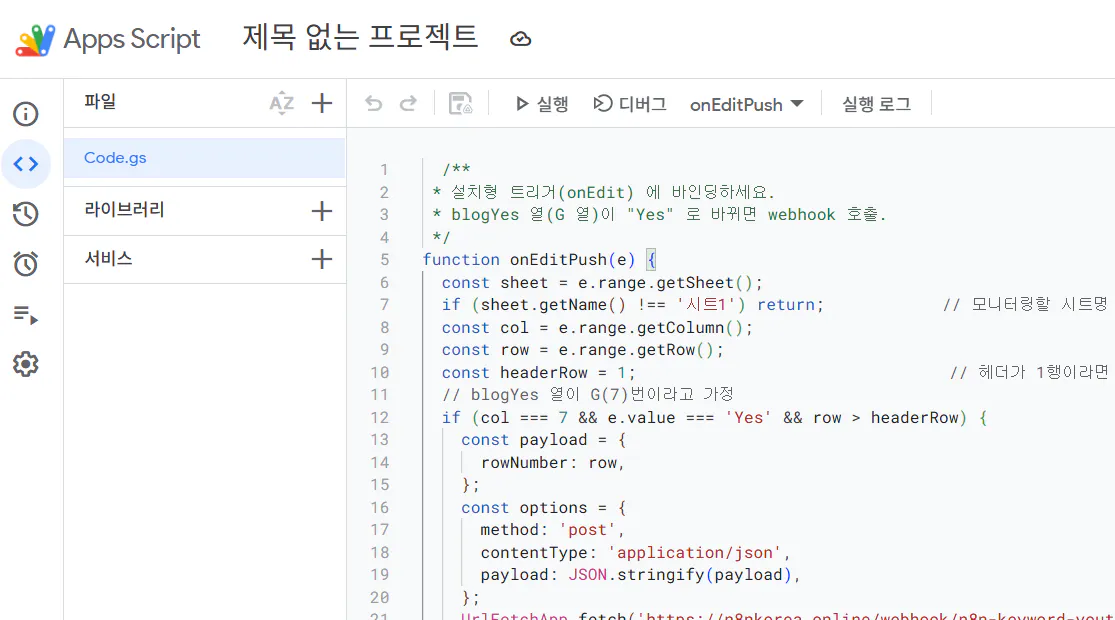Screen dimensions: 1115x620
Task: Open the Overview info icon in sidebar
Action: click(26, 114)
